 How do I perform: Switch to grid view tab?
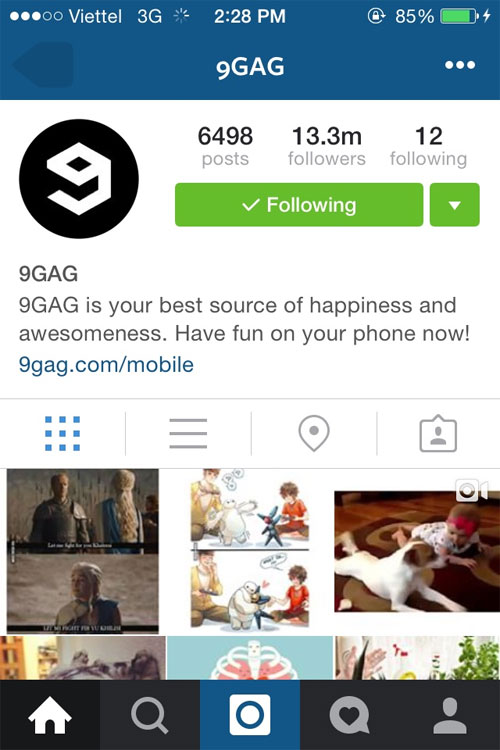coord(63,433)
